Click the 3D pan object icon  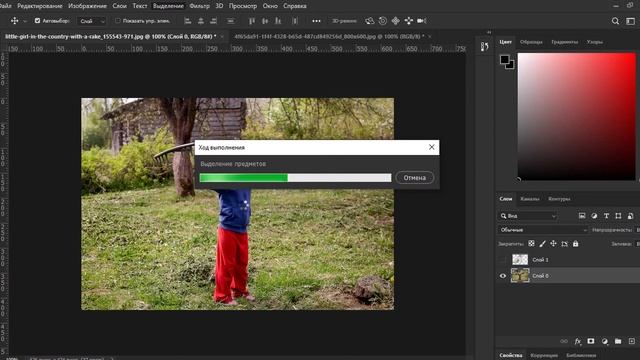pos(396,21)
